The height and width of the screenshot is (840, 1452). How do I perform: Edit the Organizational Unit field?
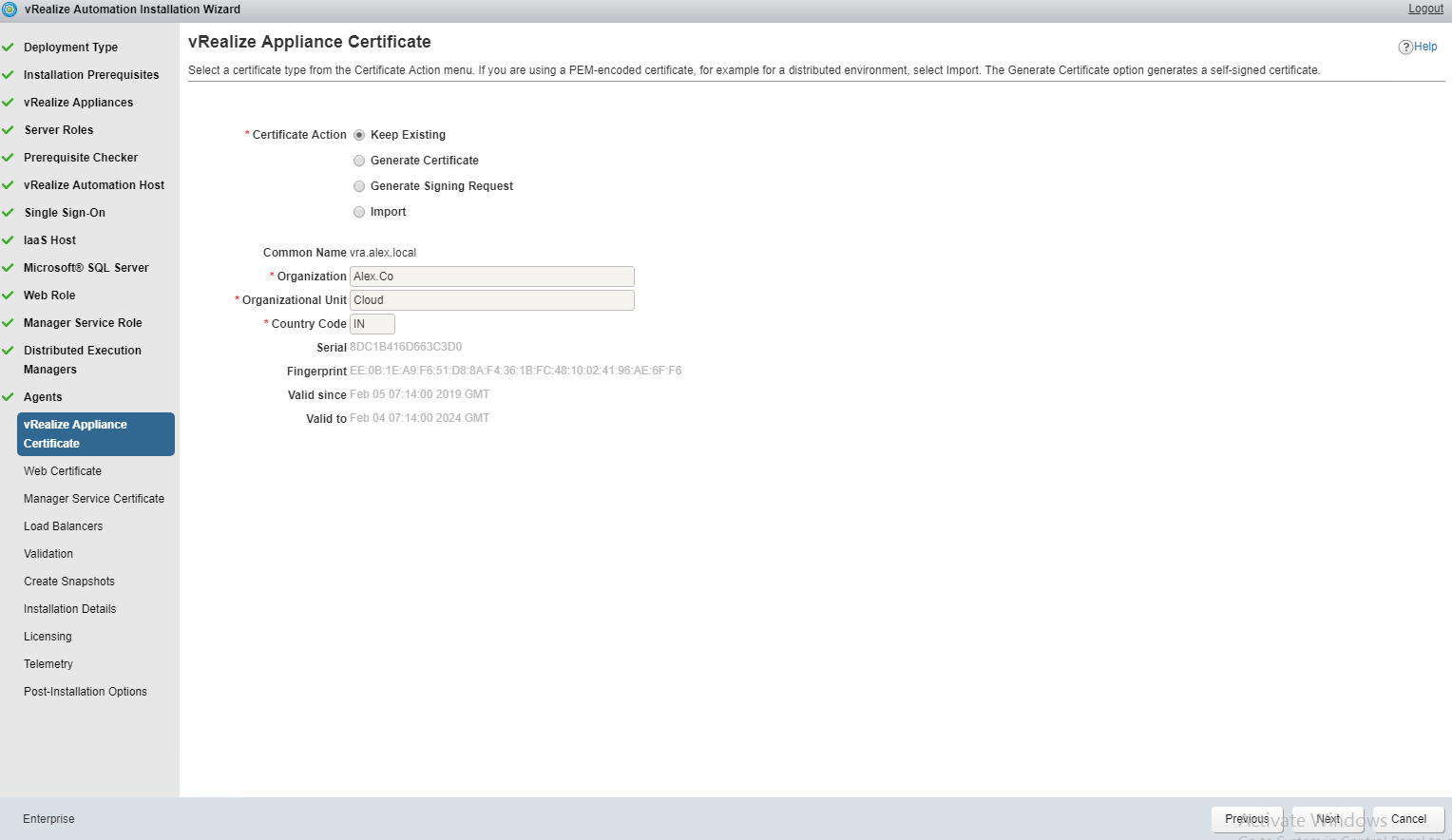click(x=492, y=300)
